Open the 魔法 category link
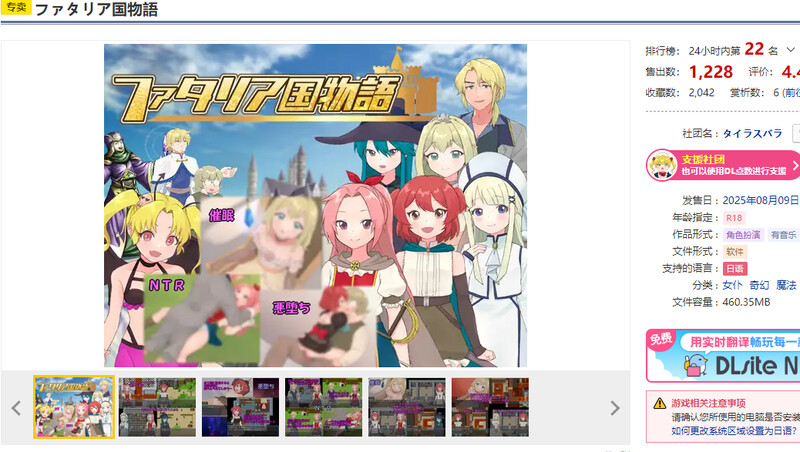Viewport: 800px width, 452px height. [x=786, y=285]
